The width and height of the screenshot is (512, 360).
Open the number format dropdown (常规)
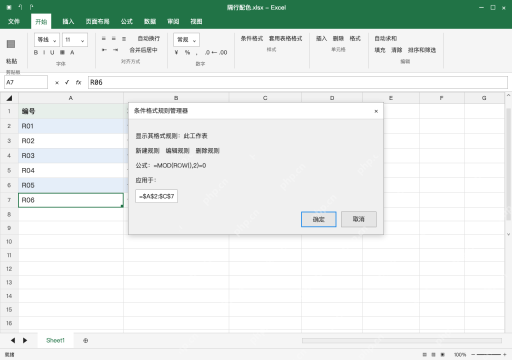pos(186,40)
